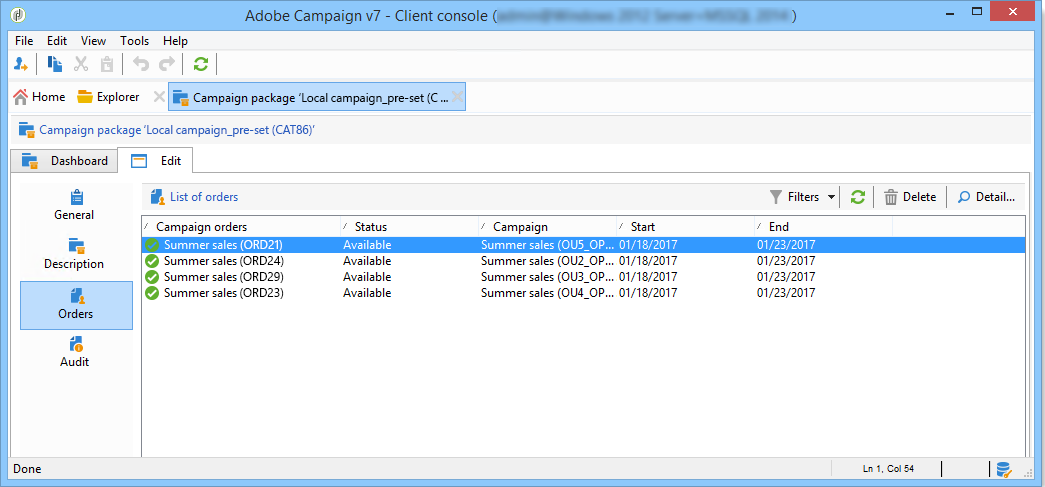
Task: Open the Description section in sidebar
Action: coord(76,254)
